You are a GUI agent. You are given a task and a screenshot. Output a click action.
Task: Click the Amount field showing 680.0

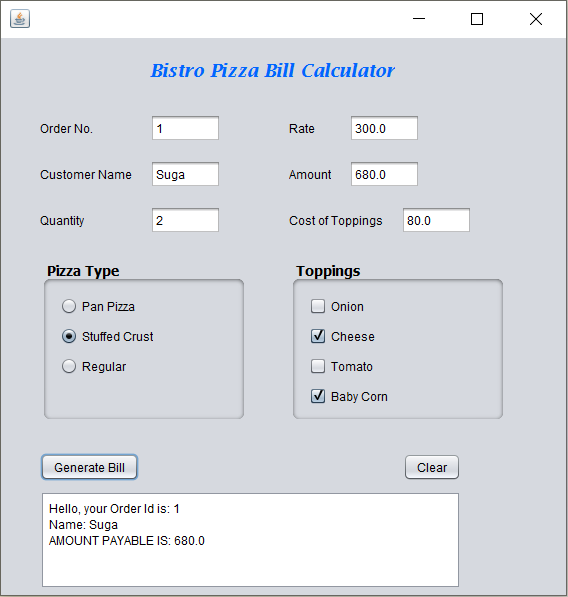(x=385, y=174)
